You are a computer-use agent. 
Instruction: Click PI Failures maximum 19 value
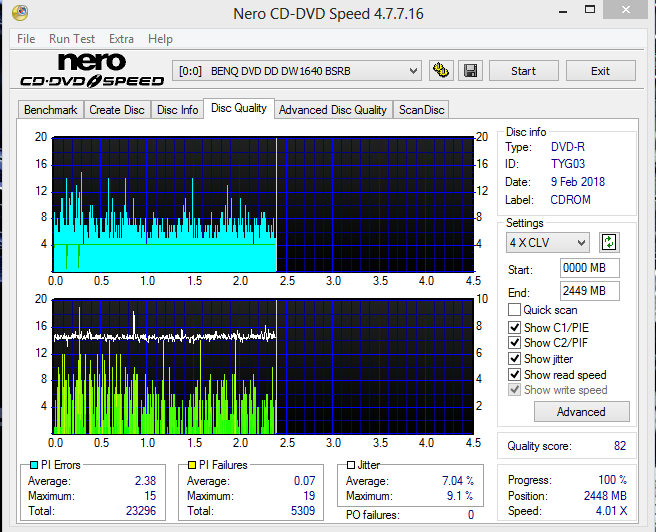tap(309, 496)
